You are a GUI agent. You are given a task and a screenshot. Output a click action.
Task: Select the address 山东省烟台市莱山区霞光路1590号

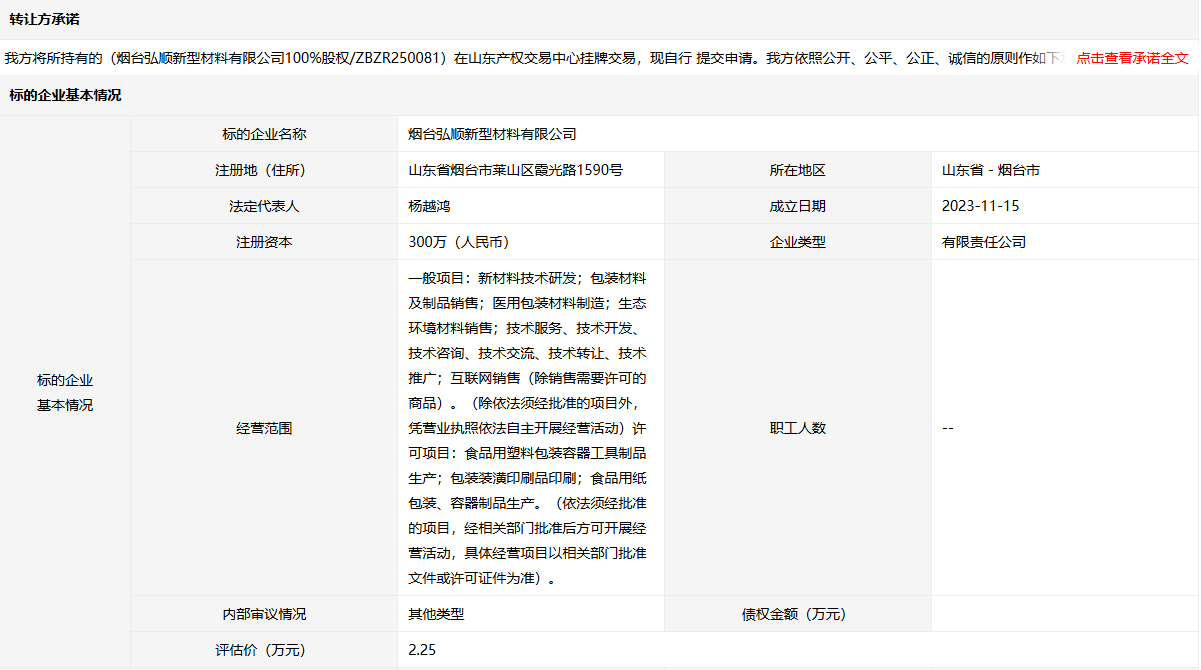click(x=516, y=170)
